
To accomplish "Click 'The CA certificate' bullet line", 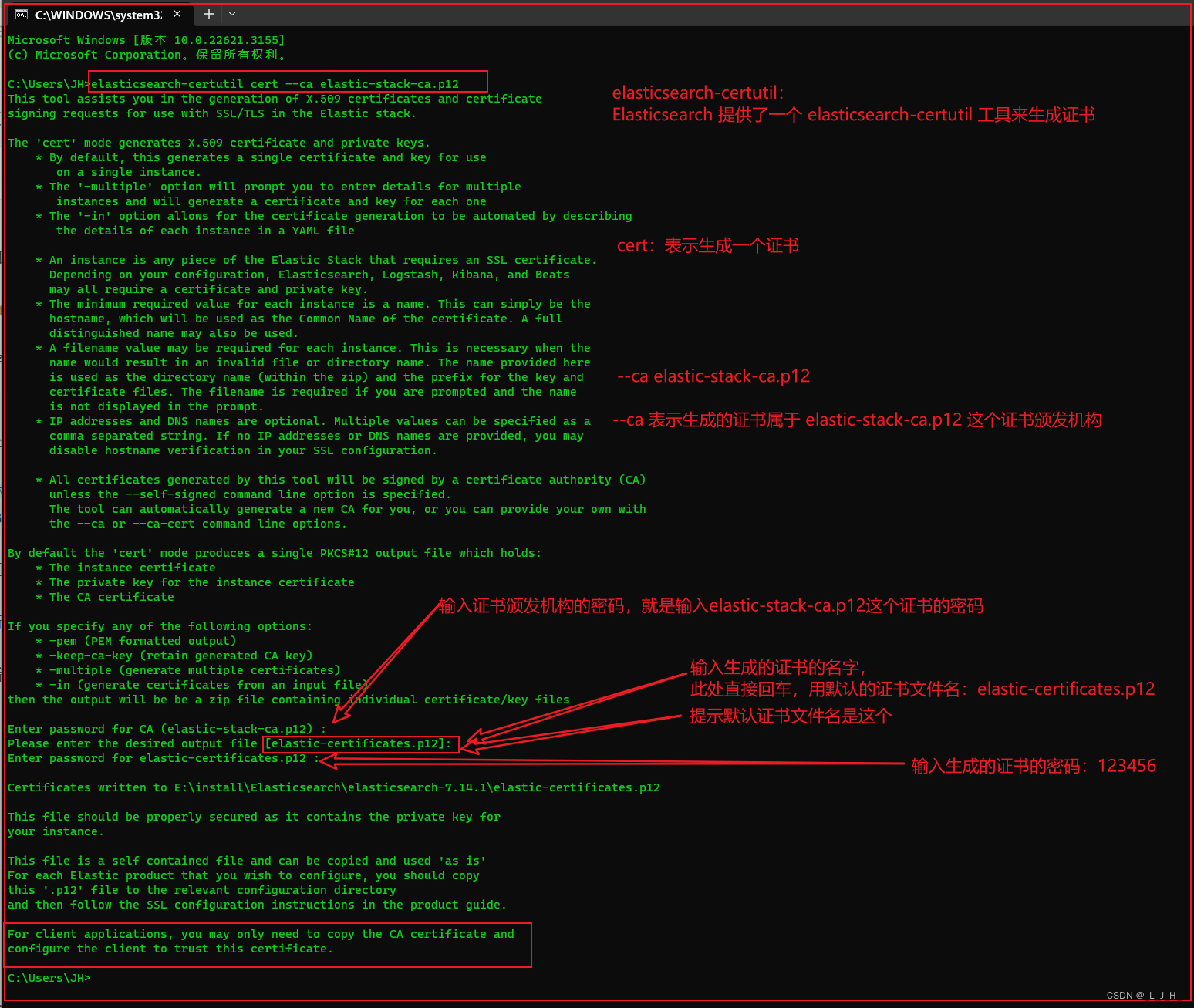I will point(105,597).
